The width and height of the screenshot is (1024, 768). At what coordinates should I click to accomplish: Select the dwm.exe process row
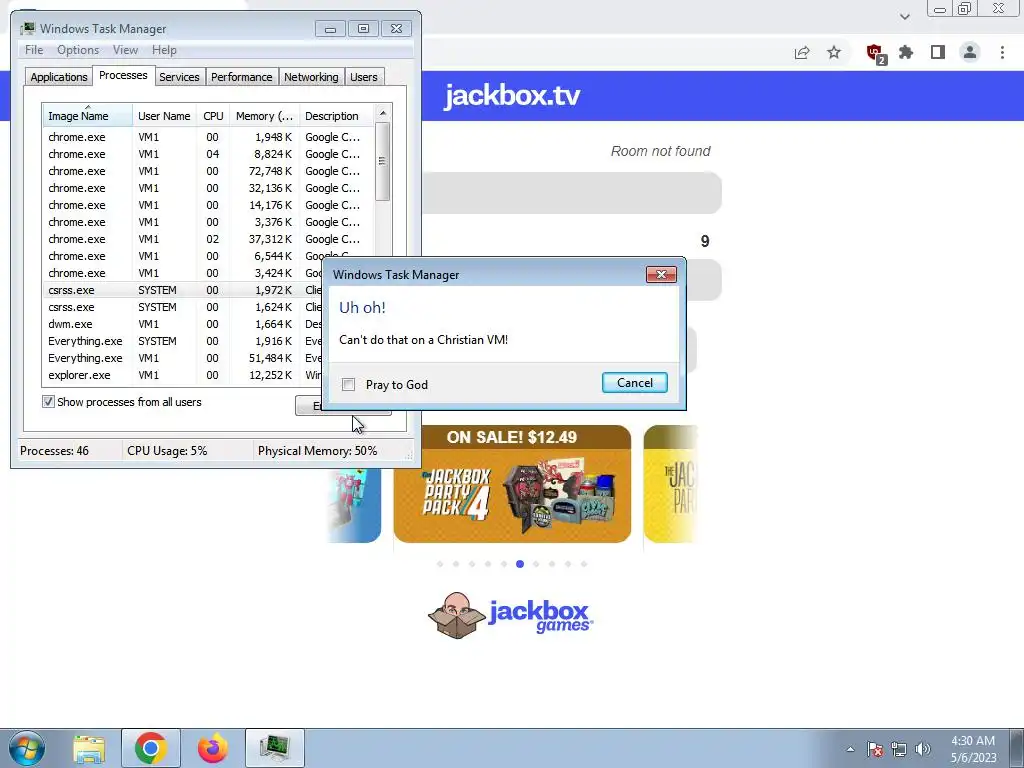pyautogui.click(x=183, y=324)
